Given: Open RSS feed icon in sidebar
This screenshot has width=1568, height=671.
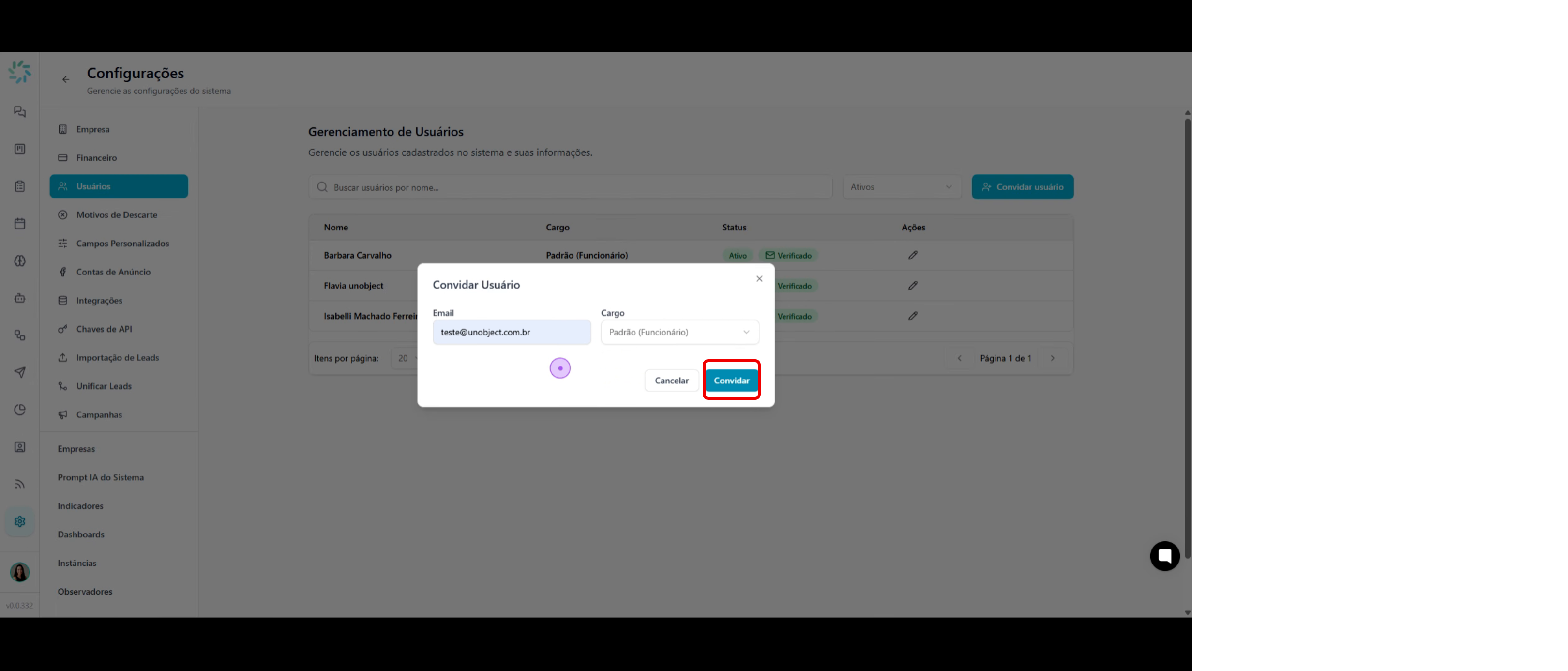Looking at the screenshot, I should click(x=19, y=484).
